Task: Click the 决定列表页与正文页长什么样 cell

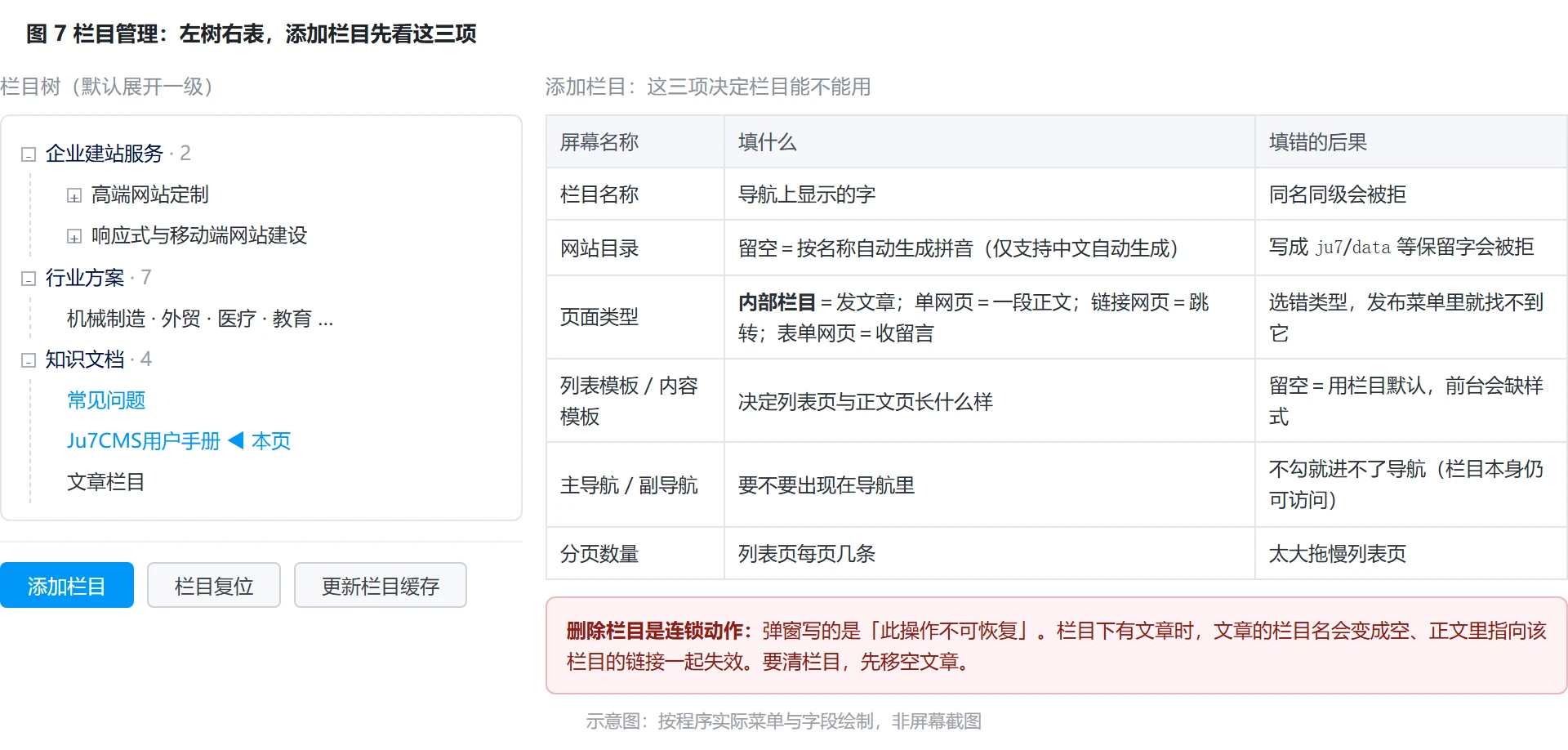Action: coord(990,401)
